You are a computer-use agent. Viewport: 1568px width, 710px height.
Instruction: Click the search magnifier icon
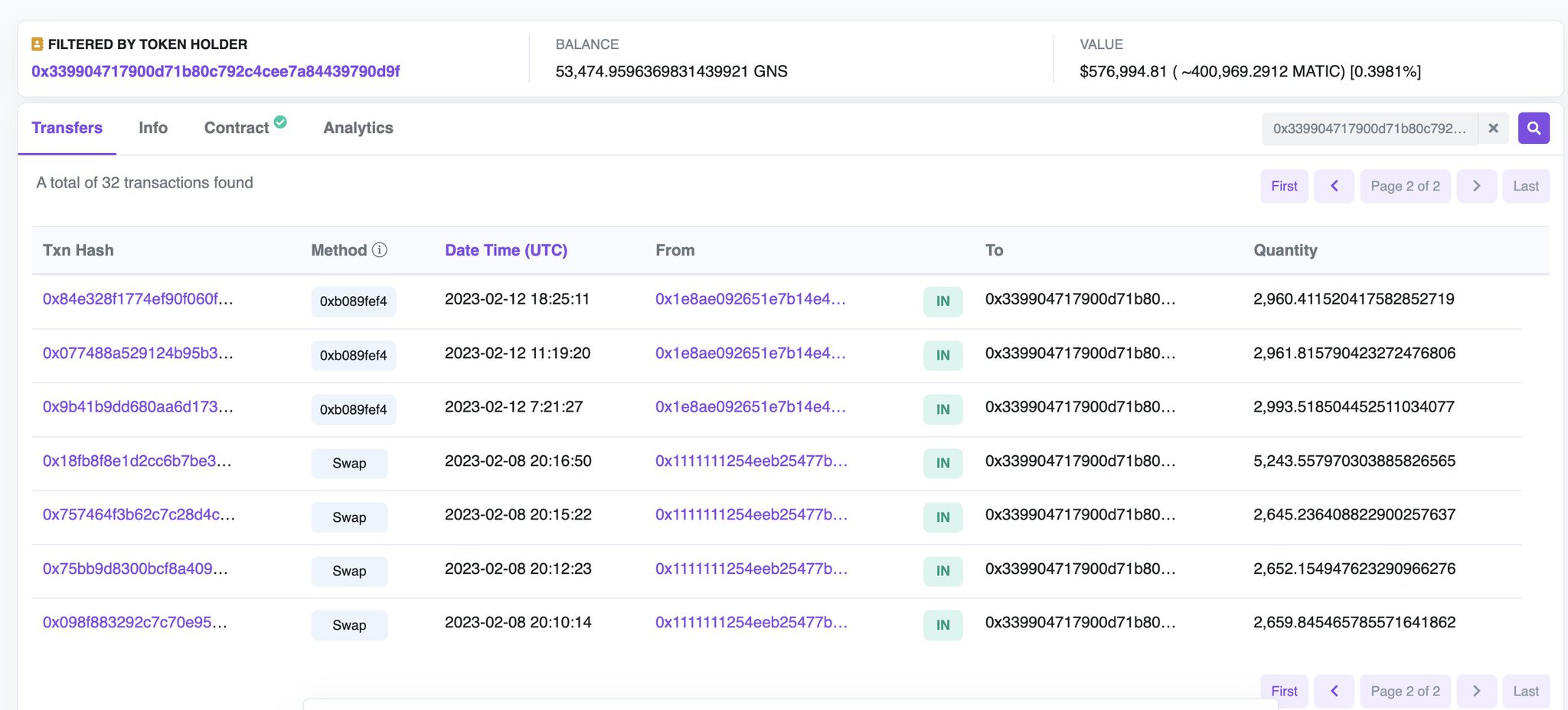[x=1534, y=128]
